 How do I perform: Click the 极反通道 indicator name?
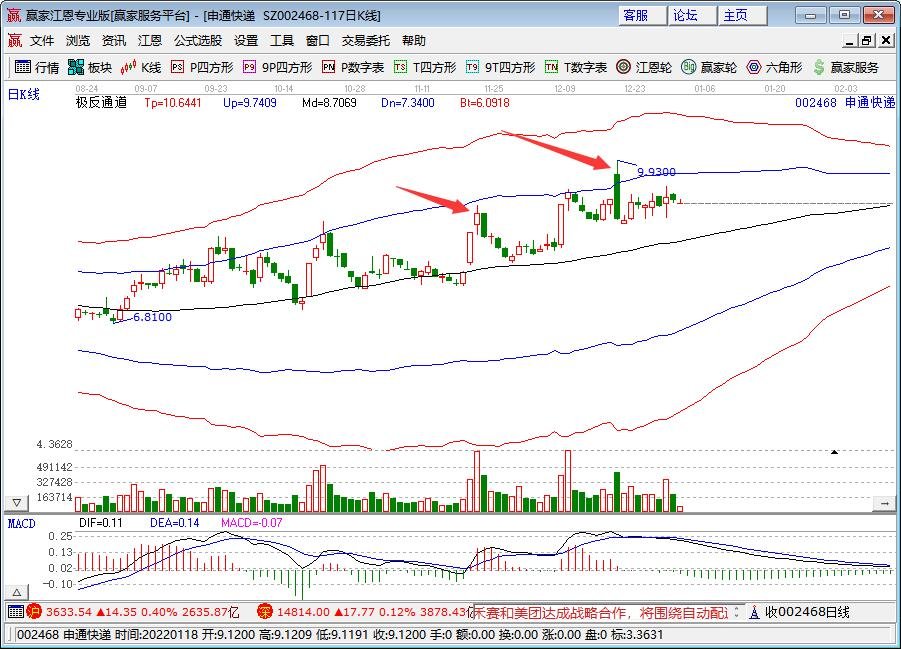point(101,103)
